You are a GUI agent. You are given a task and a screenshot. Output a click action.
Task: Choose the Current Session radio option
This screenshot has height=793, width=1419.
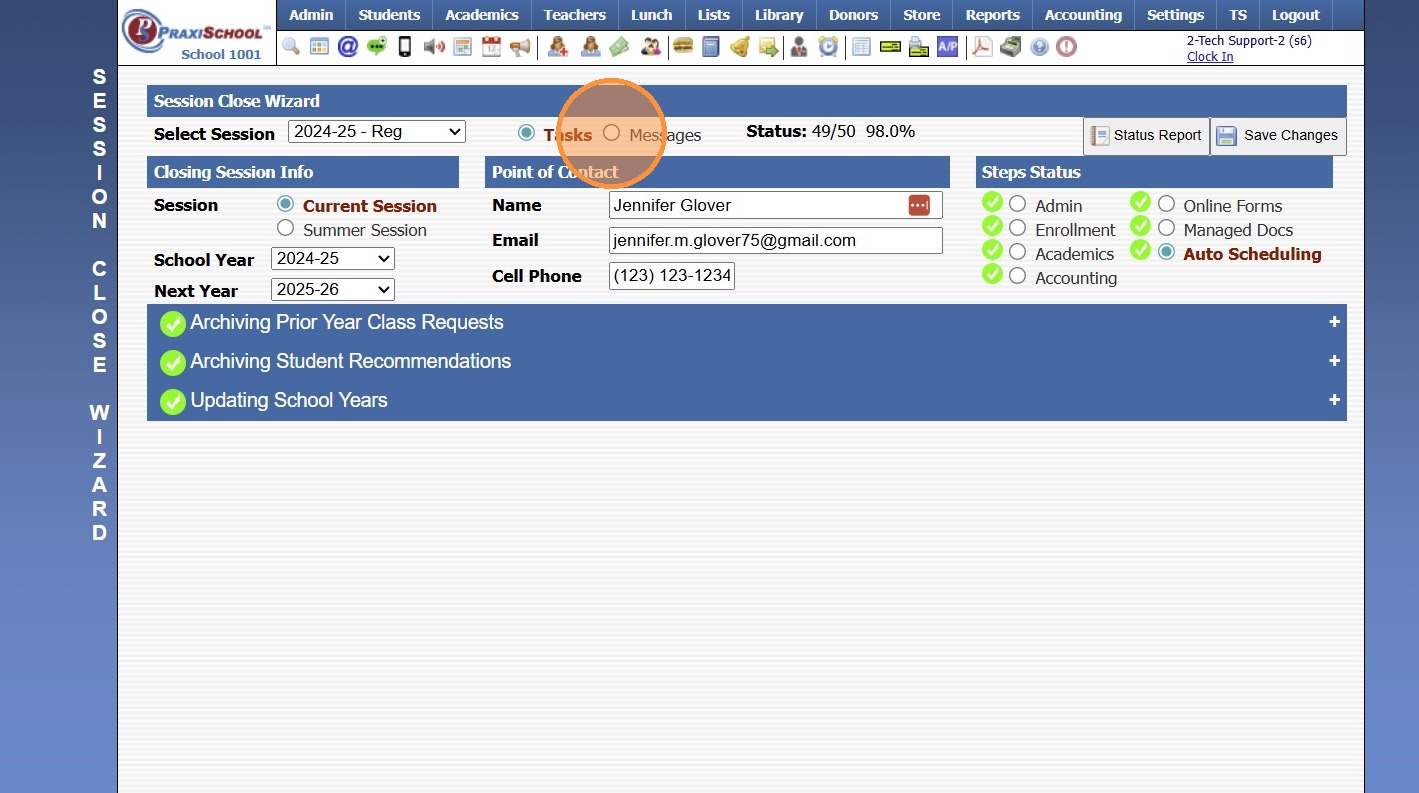[x=285, y=204]
